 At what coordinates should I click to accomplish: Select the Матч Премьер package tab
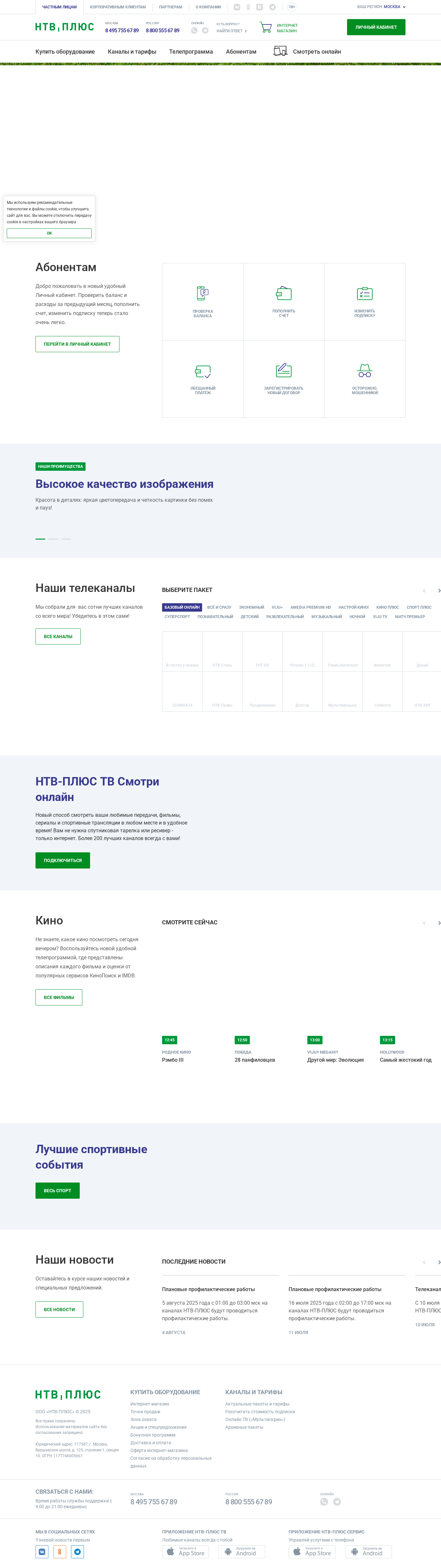click(x=410, y=617)
